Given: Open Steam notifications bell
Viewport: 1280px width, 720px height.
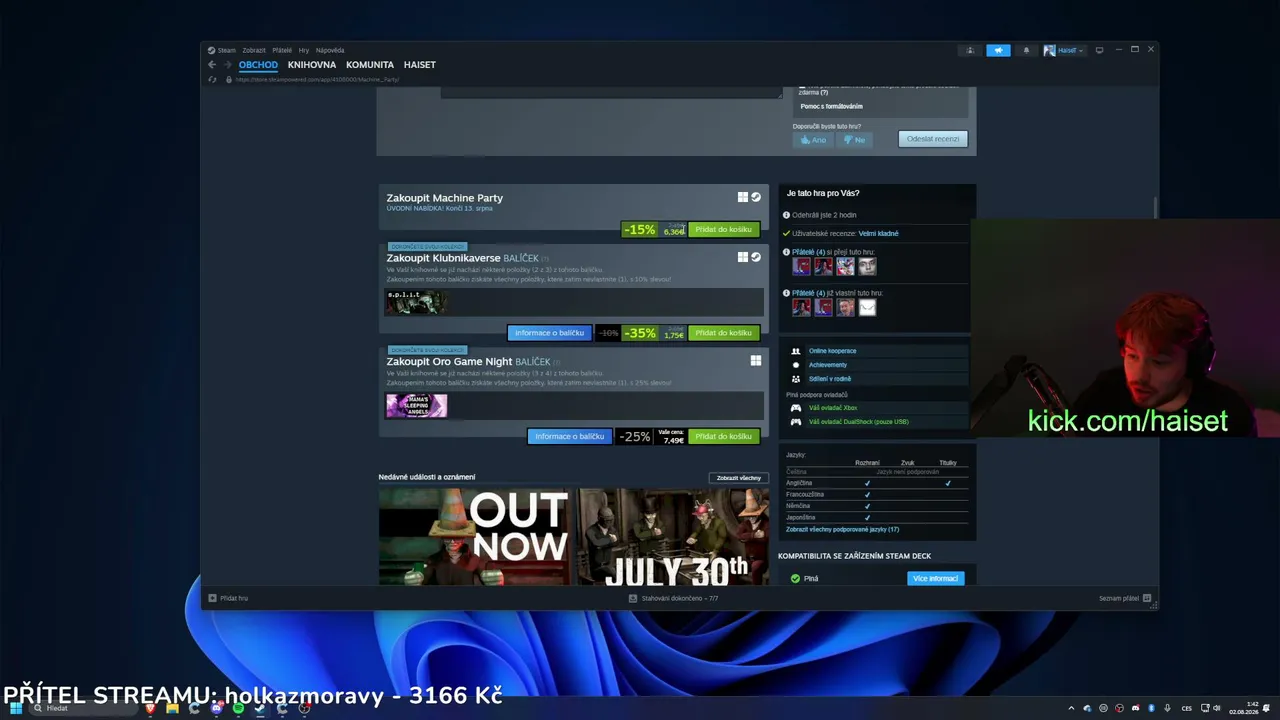Looking at the screenshot, I should pos(1026,50).
